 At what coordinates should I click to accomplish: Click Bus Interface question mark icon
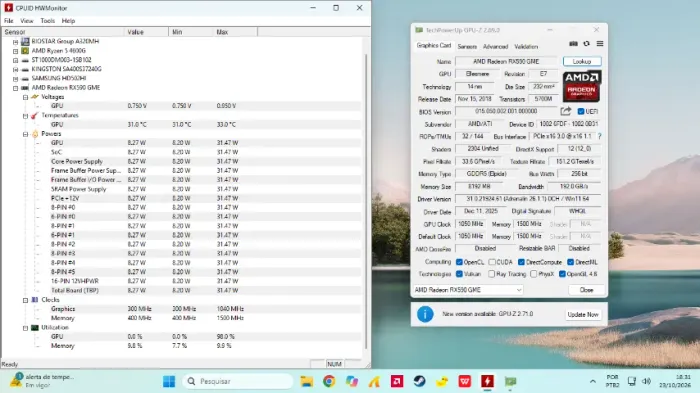click(599, 136)
